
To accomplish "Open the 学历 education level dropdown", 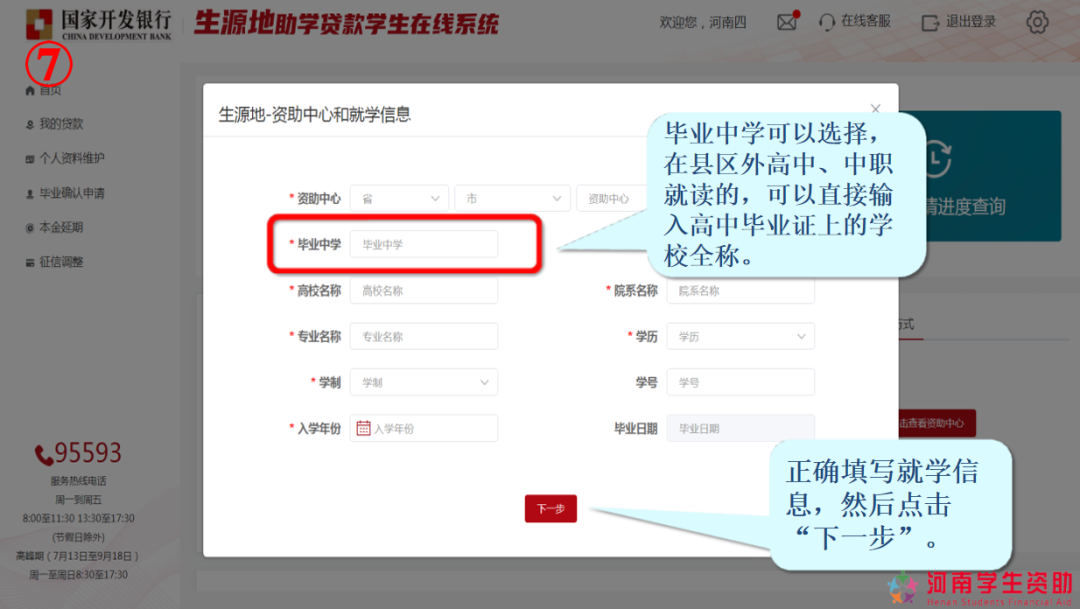I will point(740,336).
